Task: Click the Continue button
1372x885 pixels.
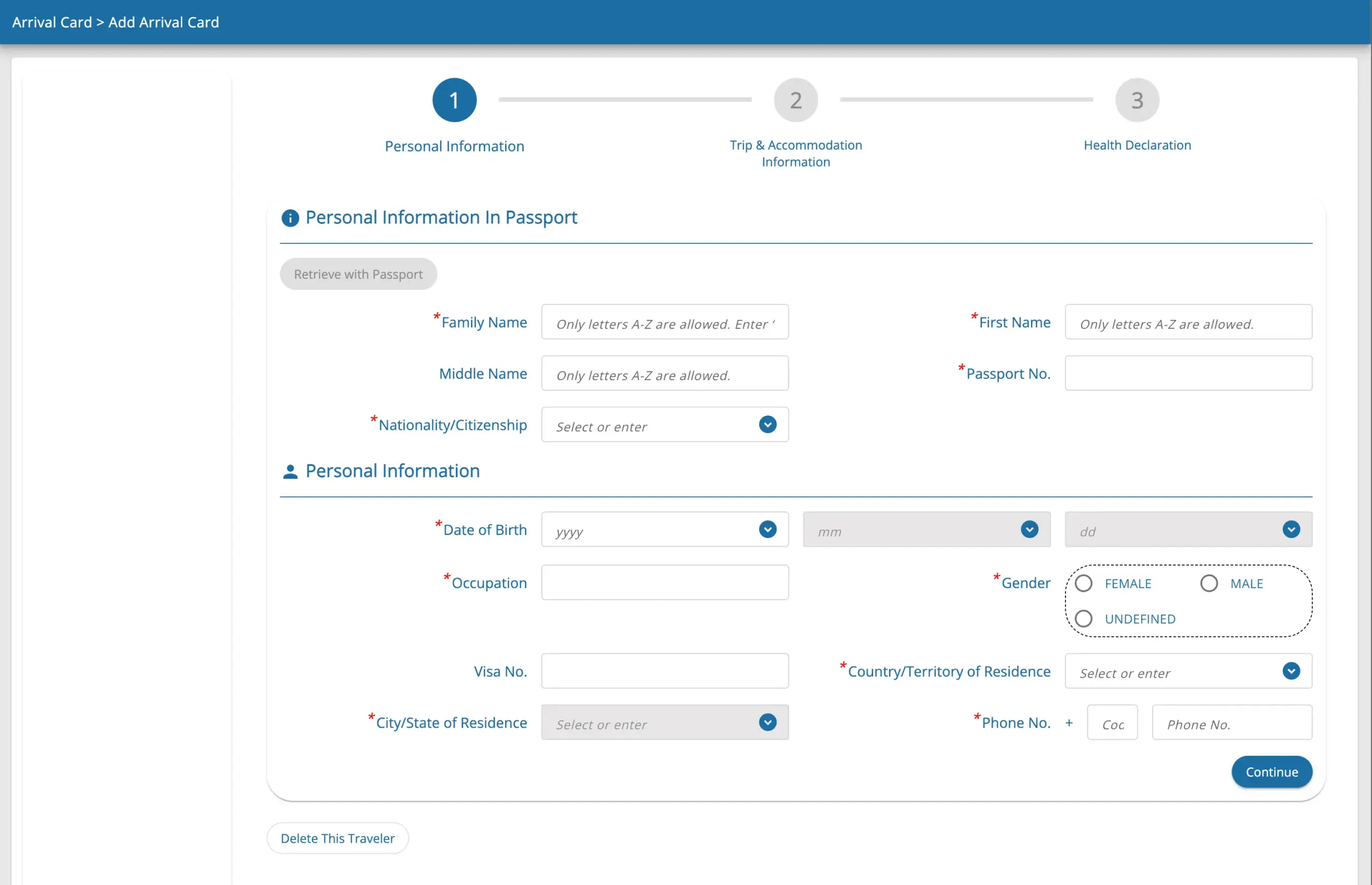Action: point(1271,772)
